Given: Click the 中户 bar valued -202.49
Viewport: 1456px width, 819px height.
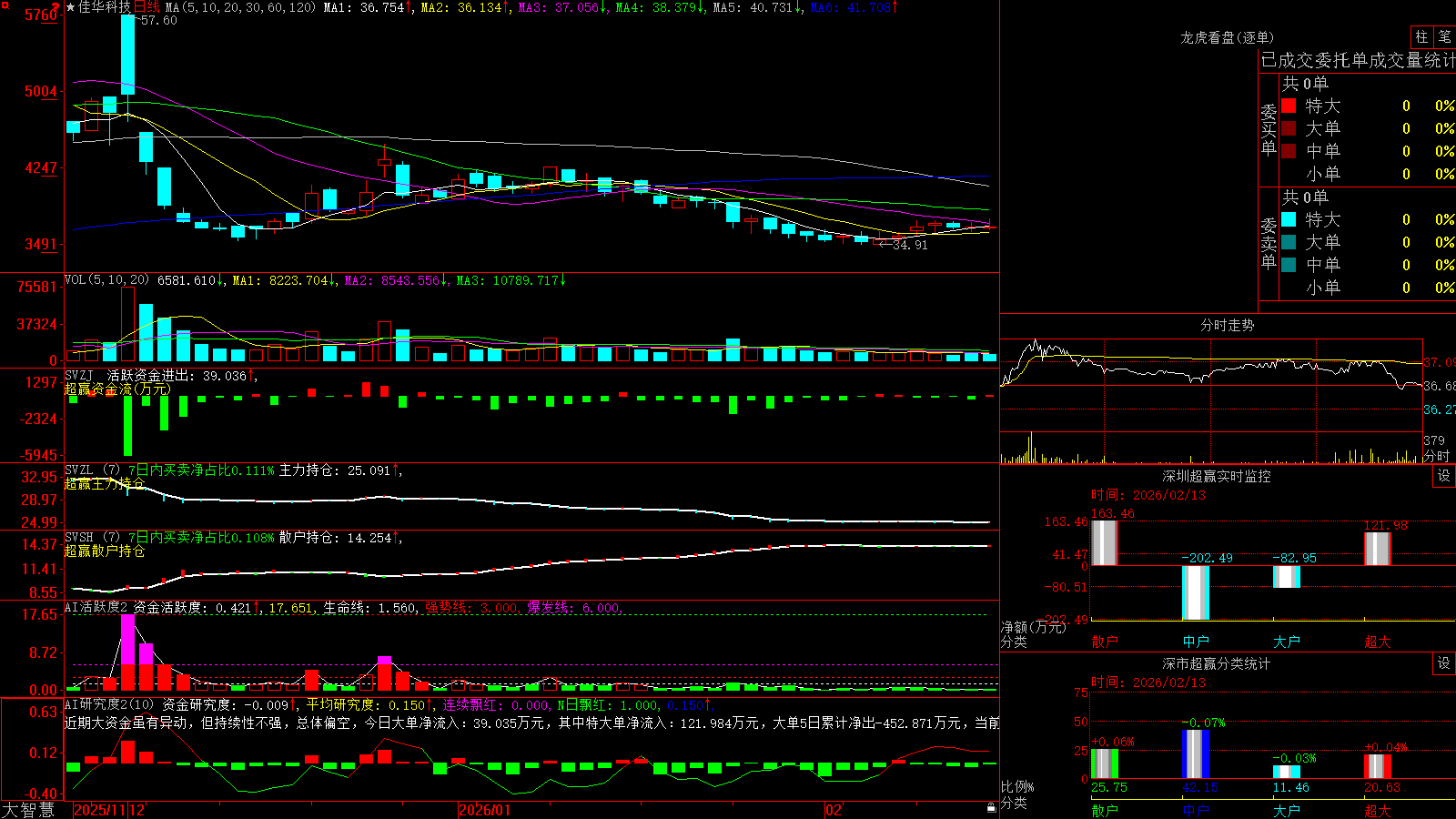Looking at the screenshot, I should 1196,592.
